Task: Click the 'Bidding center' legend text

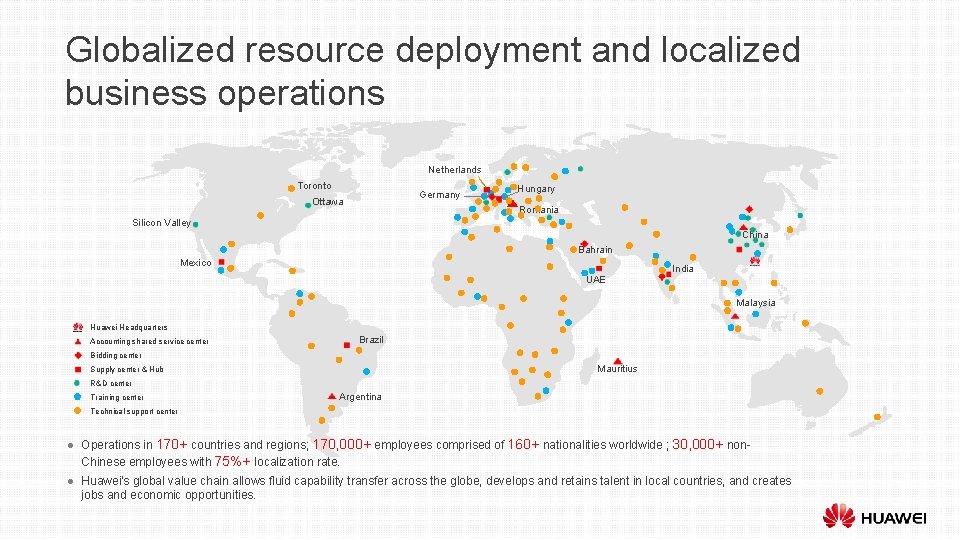Action: (x=116, y=356)
